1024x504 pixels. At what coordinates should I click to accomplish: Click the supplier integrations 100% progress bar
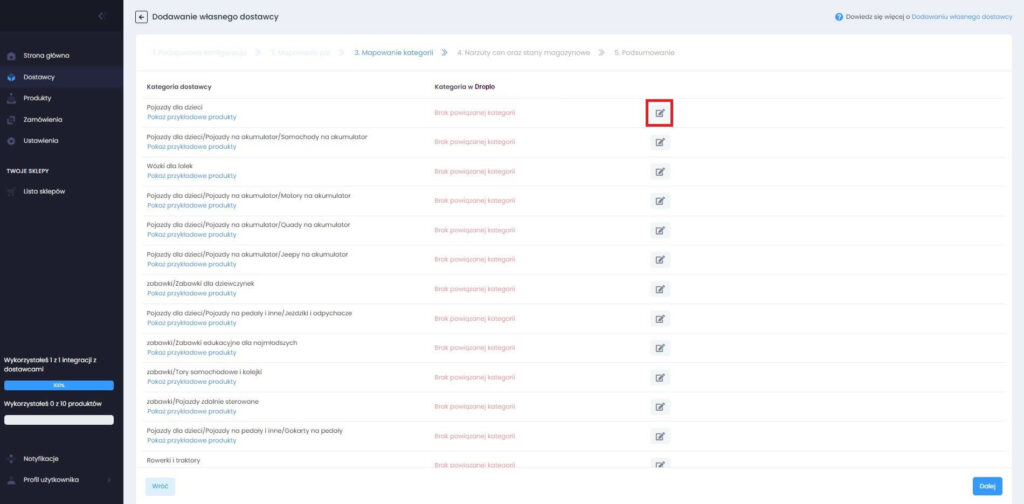(x=59, y=385)
